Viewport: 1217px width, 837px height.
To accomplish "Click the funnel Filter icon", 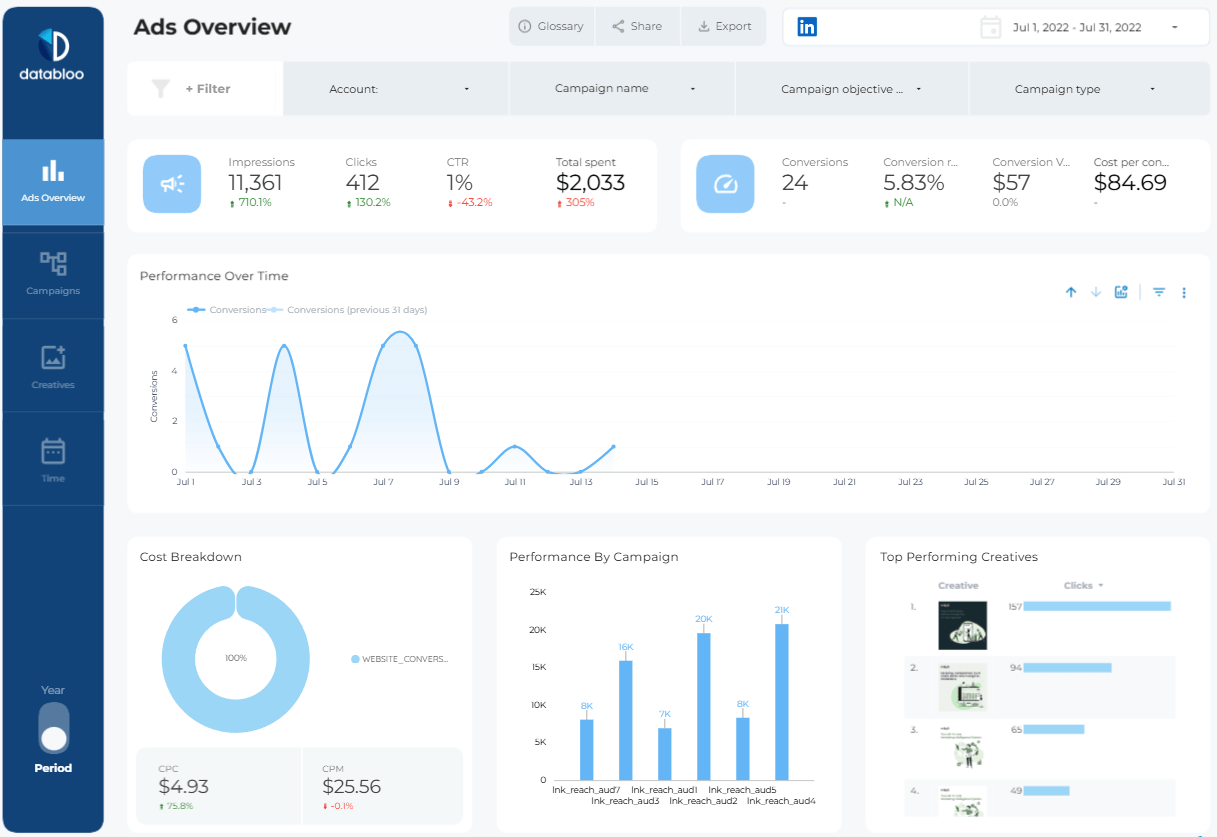I will (x=161, y=89).
